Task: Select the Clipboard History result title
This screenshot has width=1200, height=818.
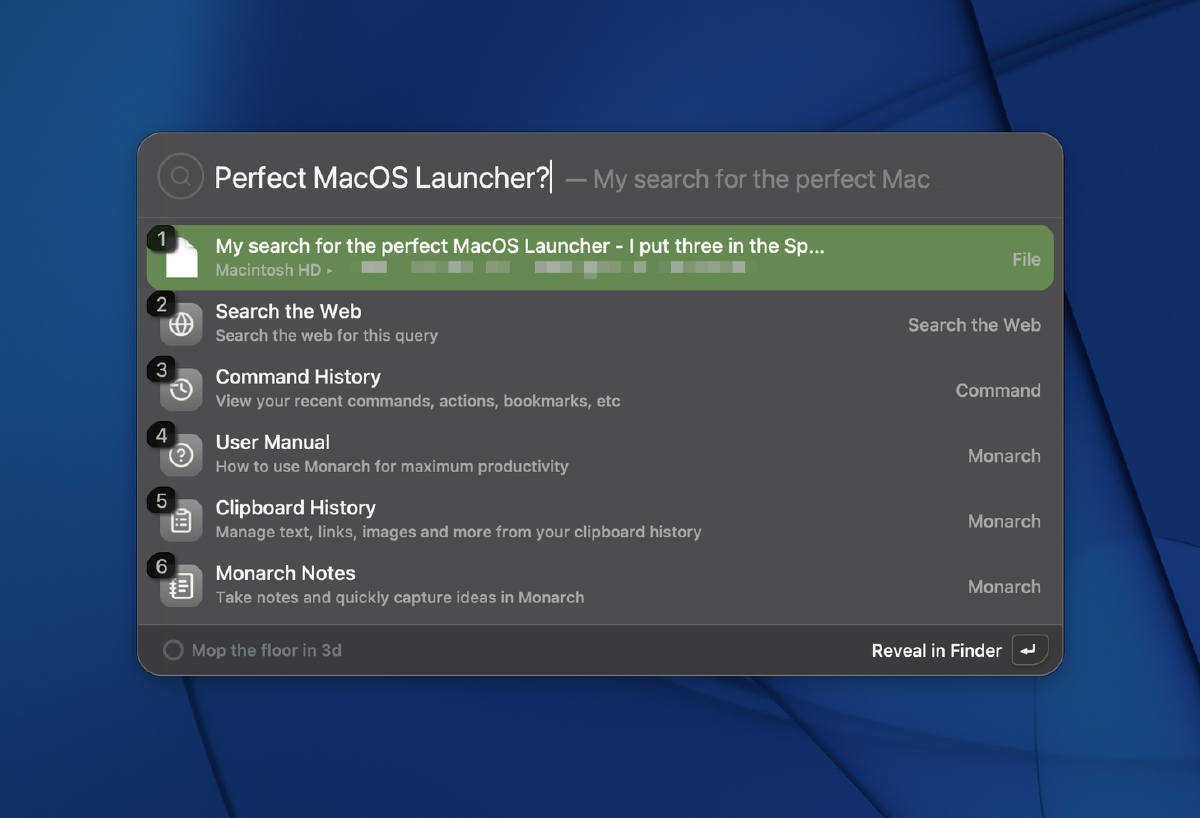Action: tap(295, 508)
